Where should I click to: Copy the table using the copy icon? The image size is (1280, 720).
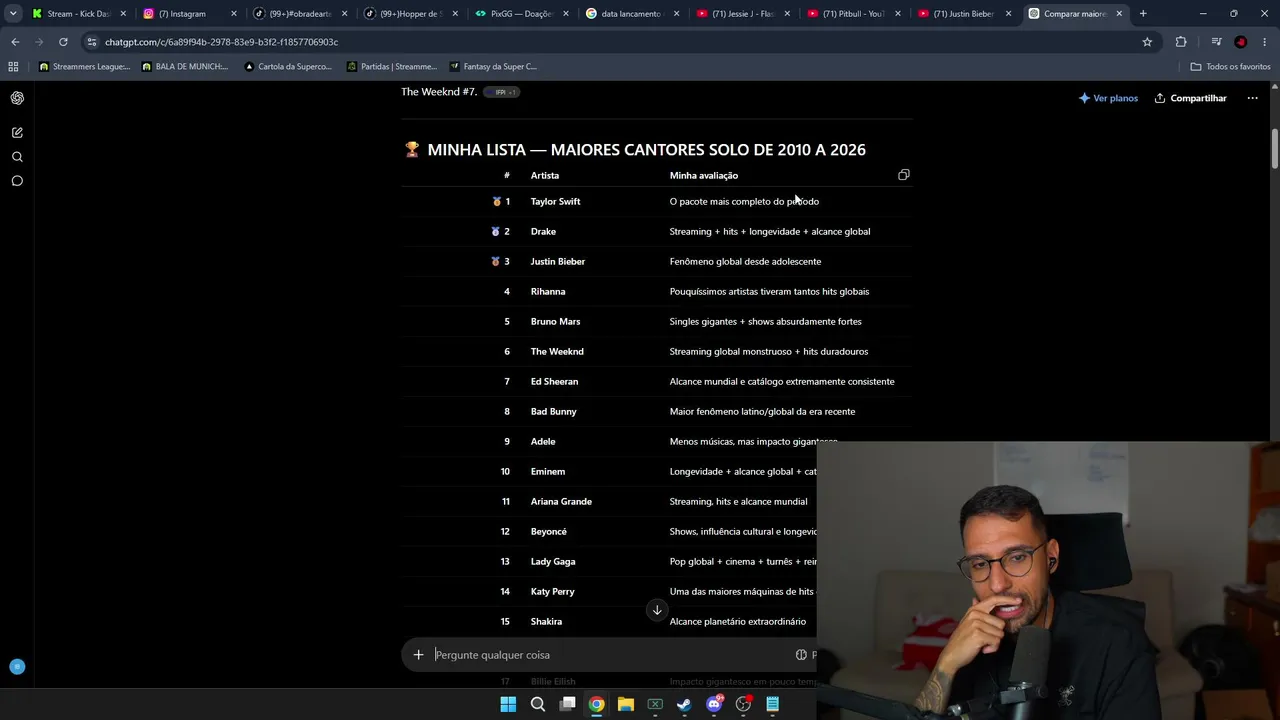(904, 175)
